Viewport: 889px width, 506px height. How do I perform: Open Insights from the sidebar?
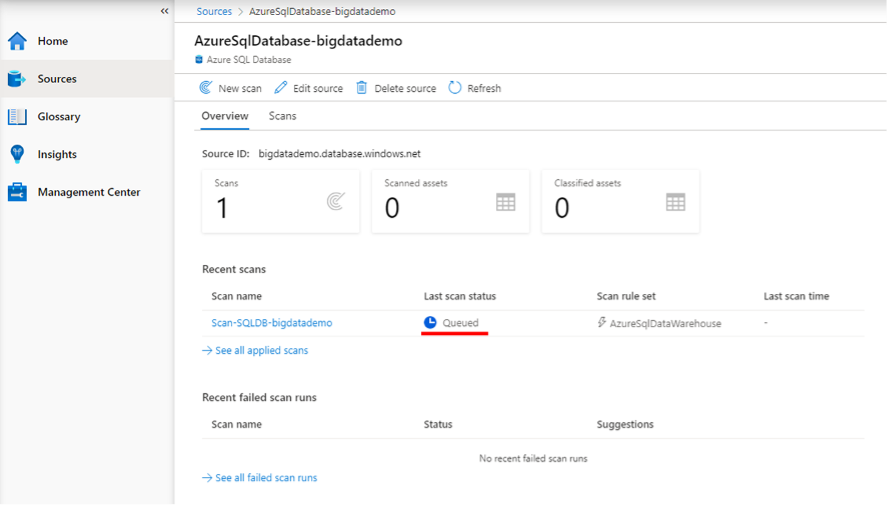(x=57, y=154)
